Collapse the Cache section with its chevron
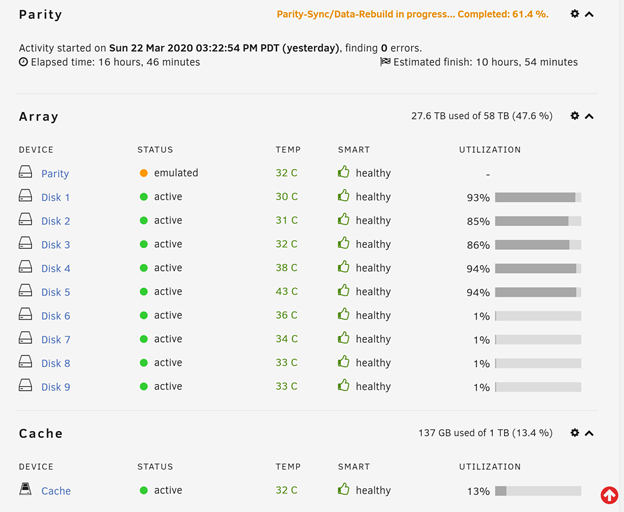Image resolution: width=624 pixels, height=512 pixels. tap(589, 433)
